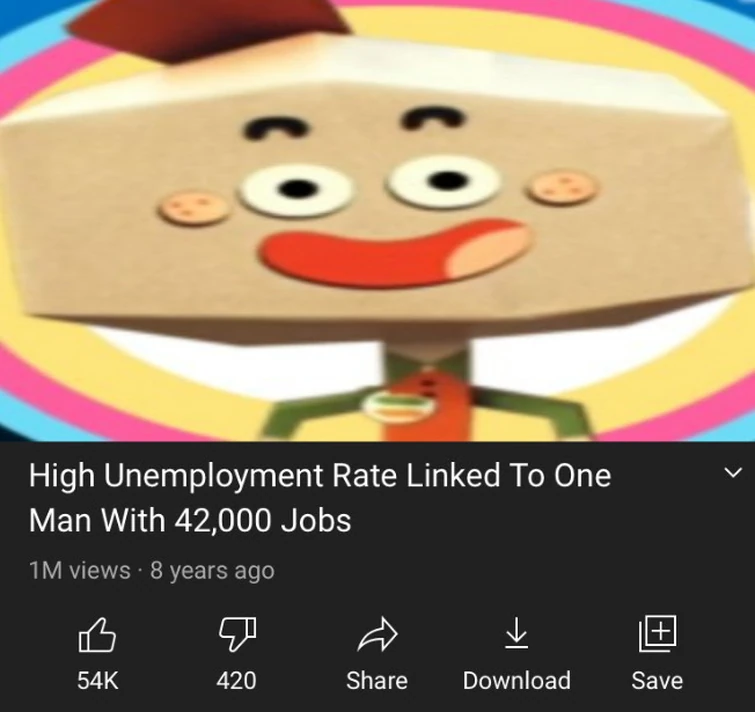This screenshot has height=712, width=755.
Task: Dislike the video with thumbs-down icon
Action: tap(237, 634)
